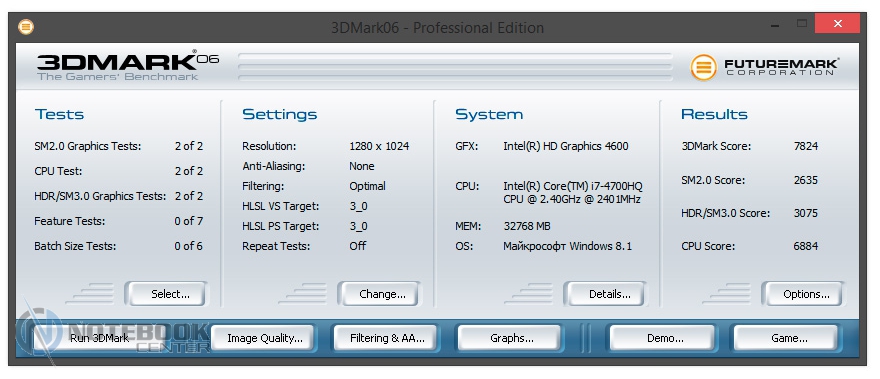Click the HDR/SM3.0 Score value 3075
Screen dimensions: 880x379
(806, 213)
